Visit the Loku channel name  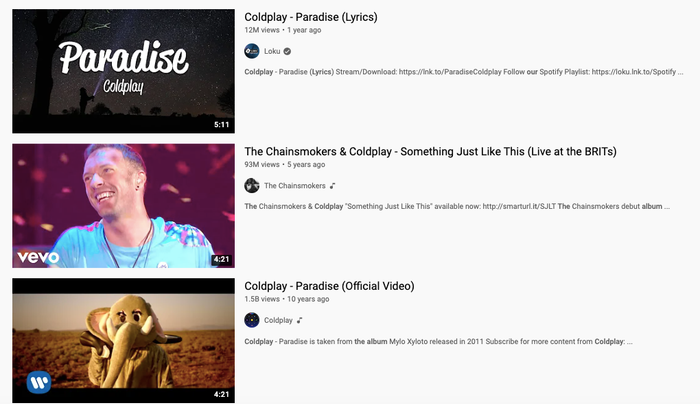[x=272, y=51]
